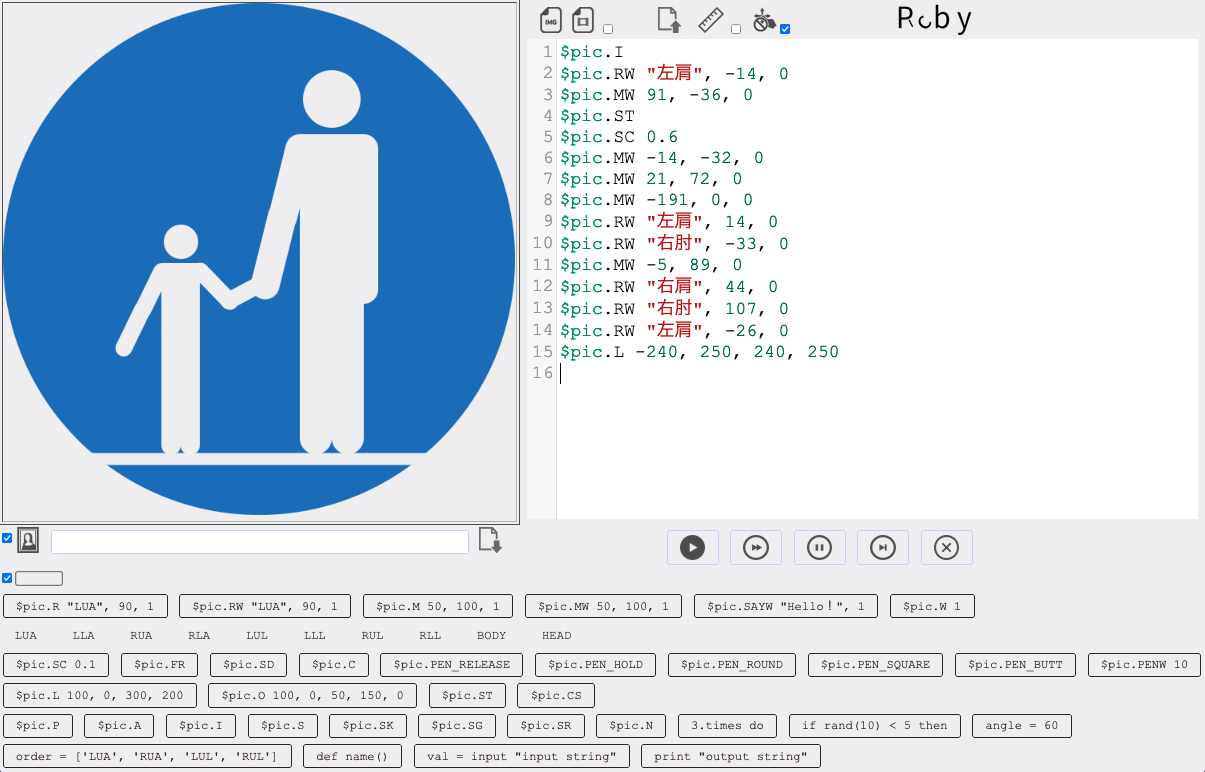Uncheck the checkbox beside the drag-move icon
Viewport: 1205px width, 772px height.
click(x=785, y=29)
